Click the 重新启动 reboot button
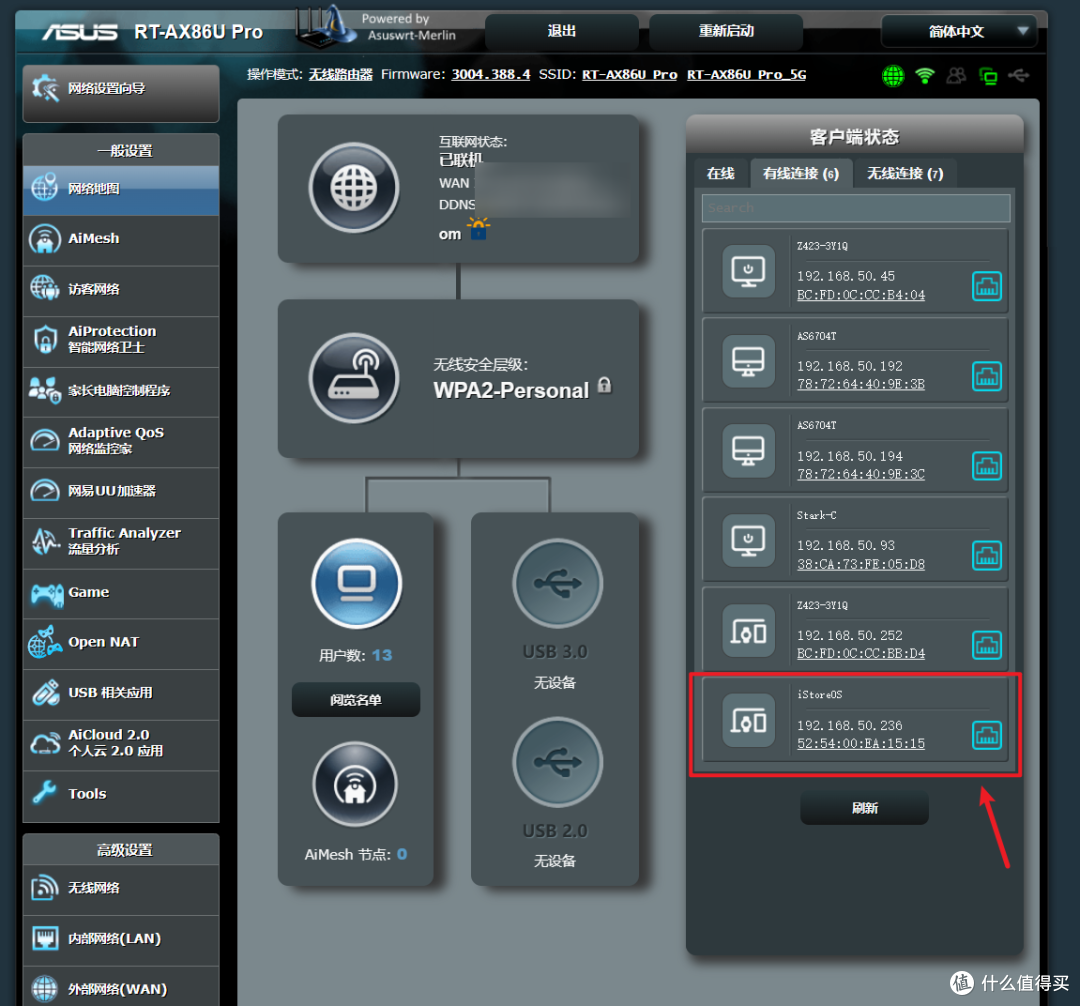The image size is (1080, 1006). point(726,32)
